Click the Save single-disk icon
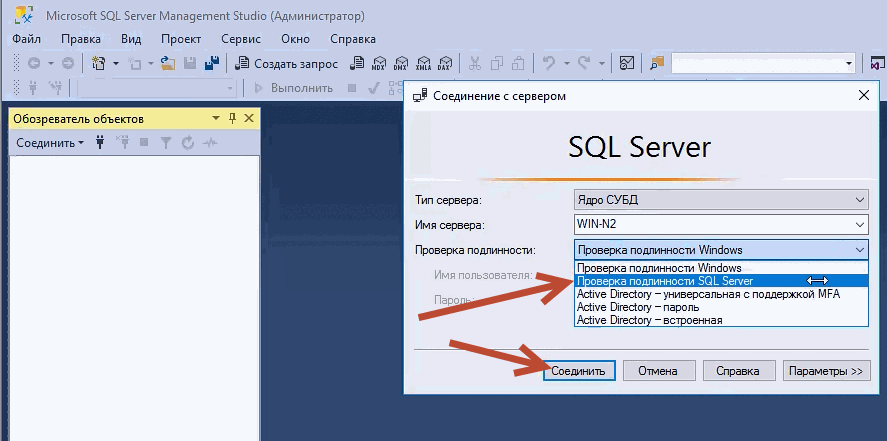 pyautogui.click(x=190, y=63)
